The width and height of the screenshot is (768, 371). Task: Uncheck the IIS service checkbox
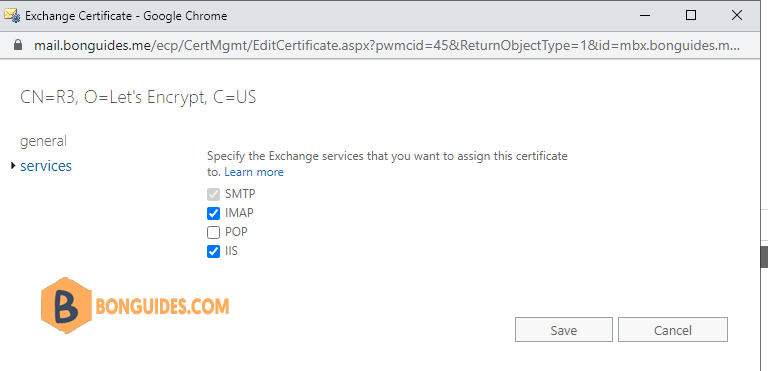coord(214,251)
